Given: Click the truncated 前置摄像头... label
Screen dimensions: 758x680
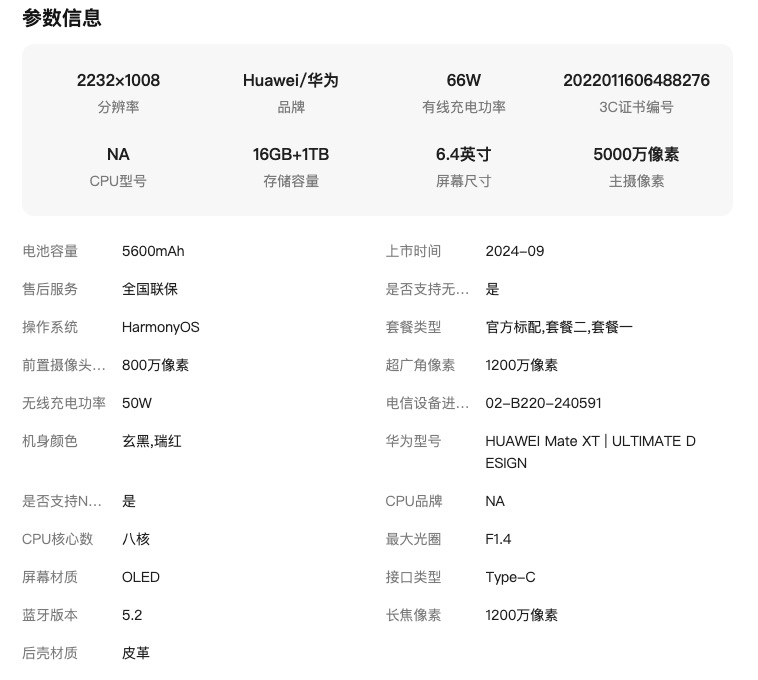Looking at the screenshot, I should pos(64,365).
